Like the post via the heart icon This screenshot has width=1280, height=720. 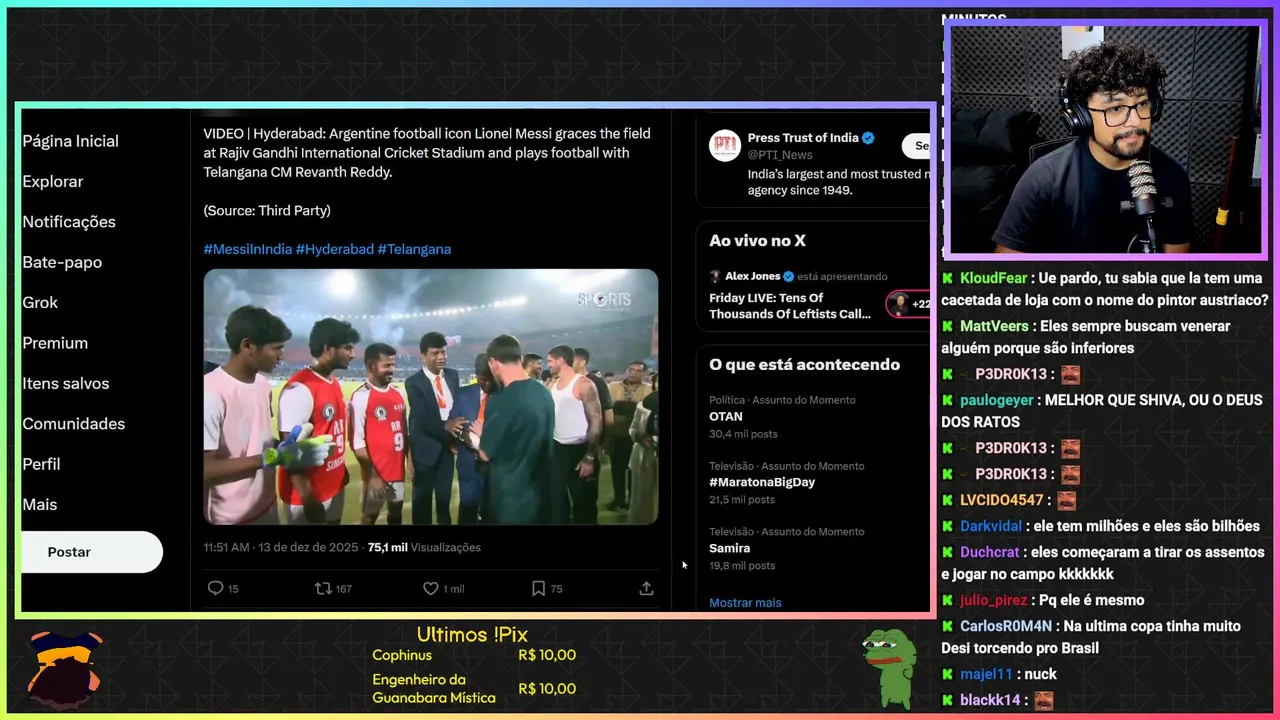pos(431,589)
